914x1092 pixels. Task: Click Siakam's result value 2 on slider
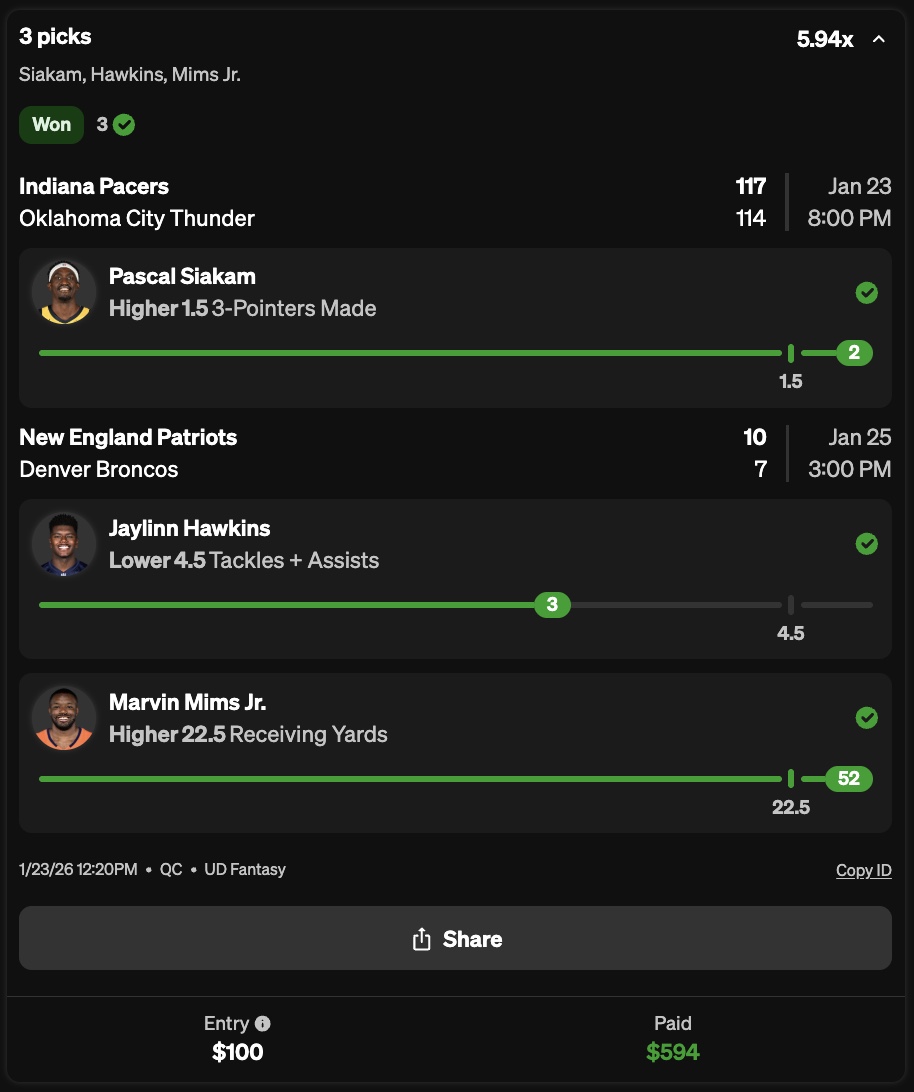tap(854, 353)
